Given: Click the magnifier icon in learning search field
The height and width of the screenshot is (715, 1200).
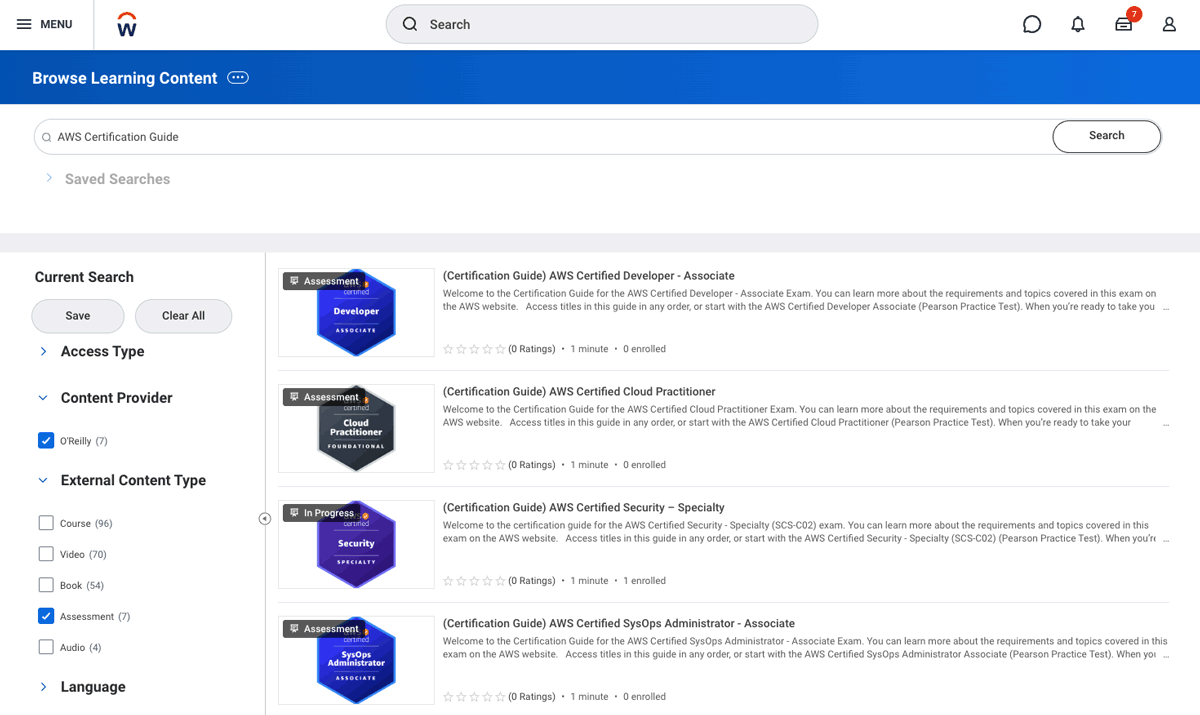Looking at the screenshot, I should click(46, 137).
